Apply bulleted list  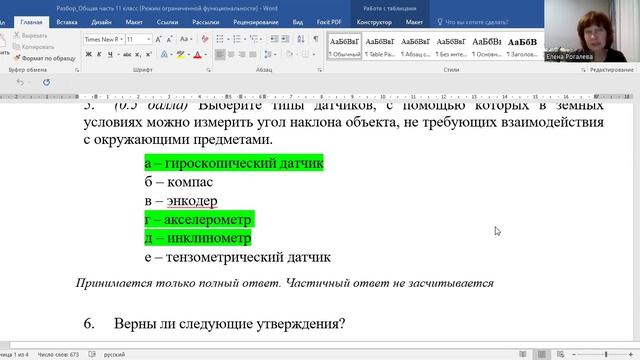point(220,39)
